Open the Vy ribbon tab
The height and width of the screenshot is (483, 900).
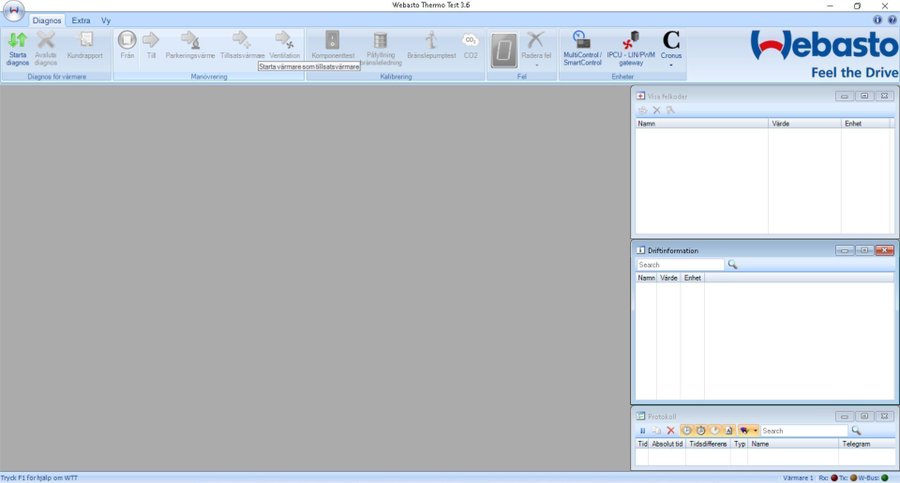pyautogui.click(x=106, y=20)
